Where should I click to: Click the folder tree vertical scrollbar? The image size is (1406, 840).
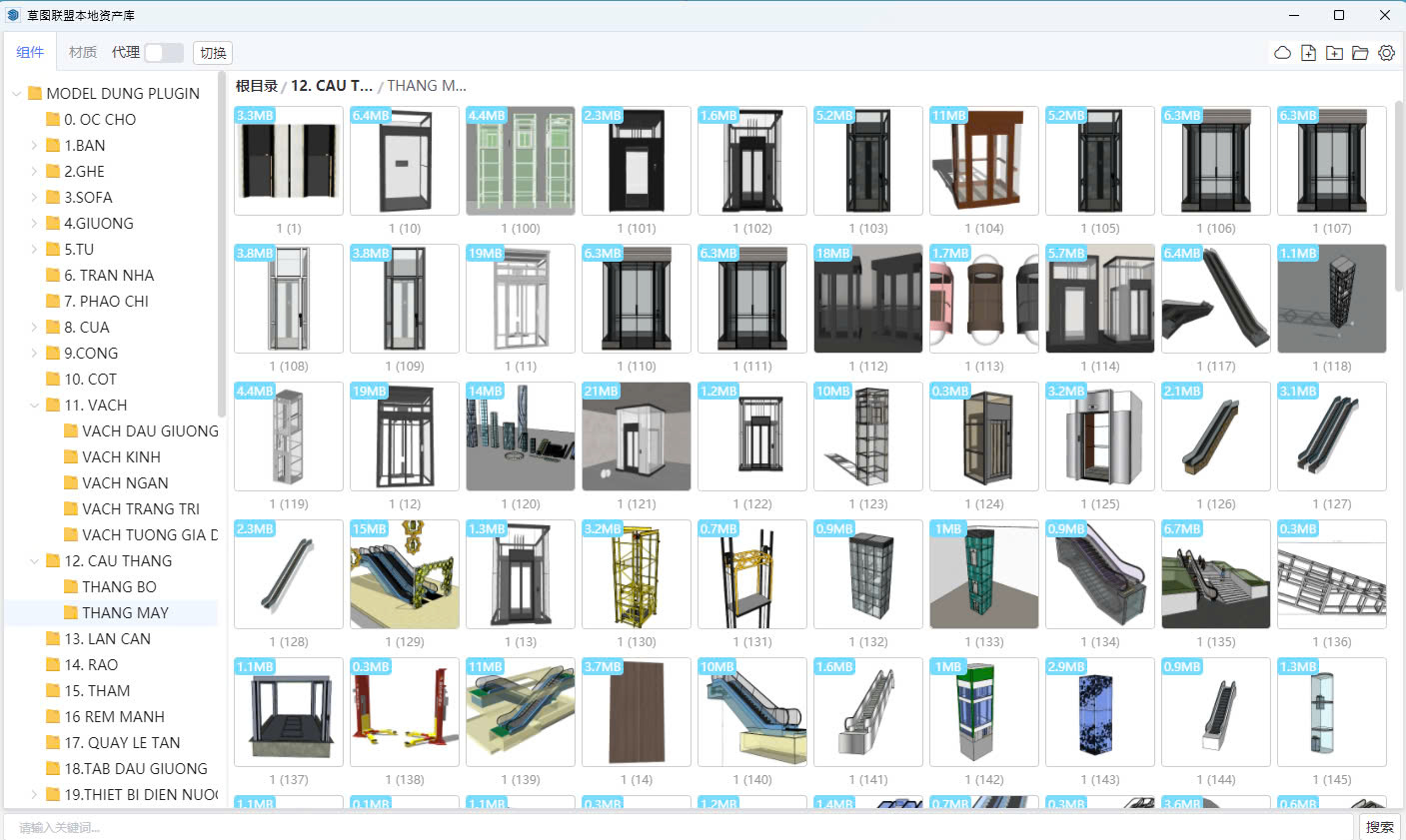(222, 245)
